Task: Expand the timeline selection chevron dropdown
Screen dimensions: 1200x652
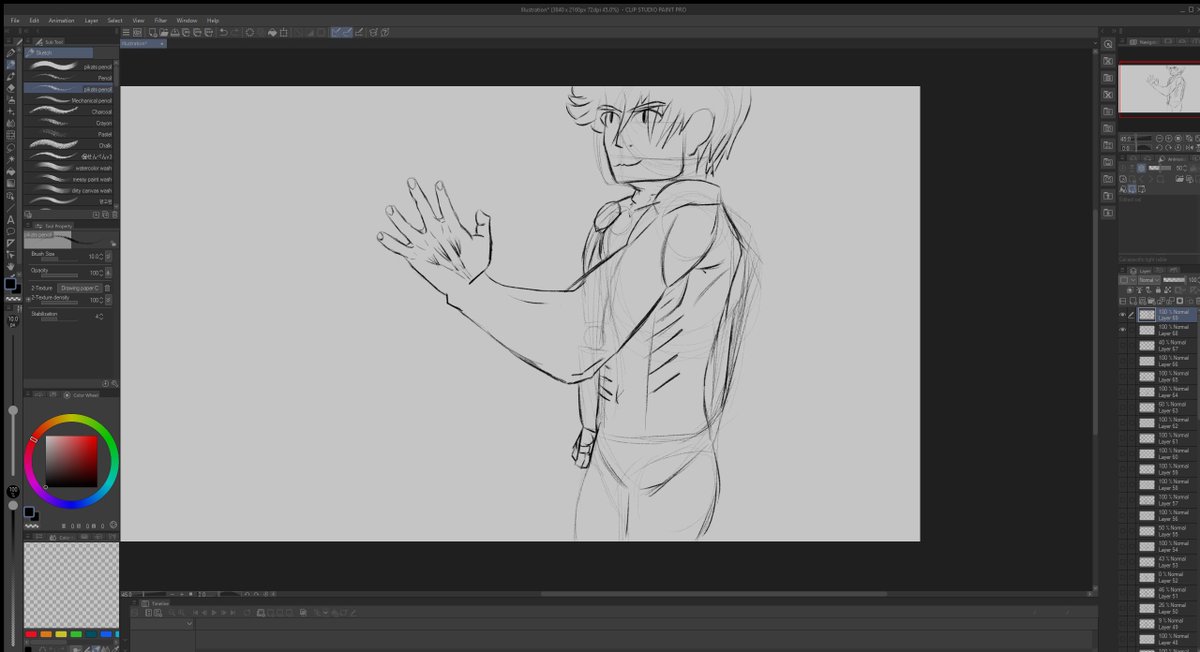Action: pyautogui.click(x=189, y=624)
